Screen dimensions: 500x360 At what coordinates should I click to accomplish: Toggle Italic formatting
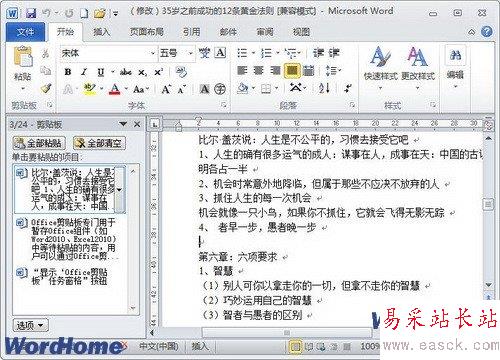pos(84,72)
